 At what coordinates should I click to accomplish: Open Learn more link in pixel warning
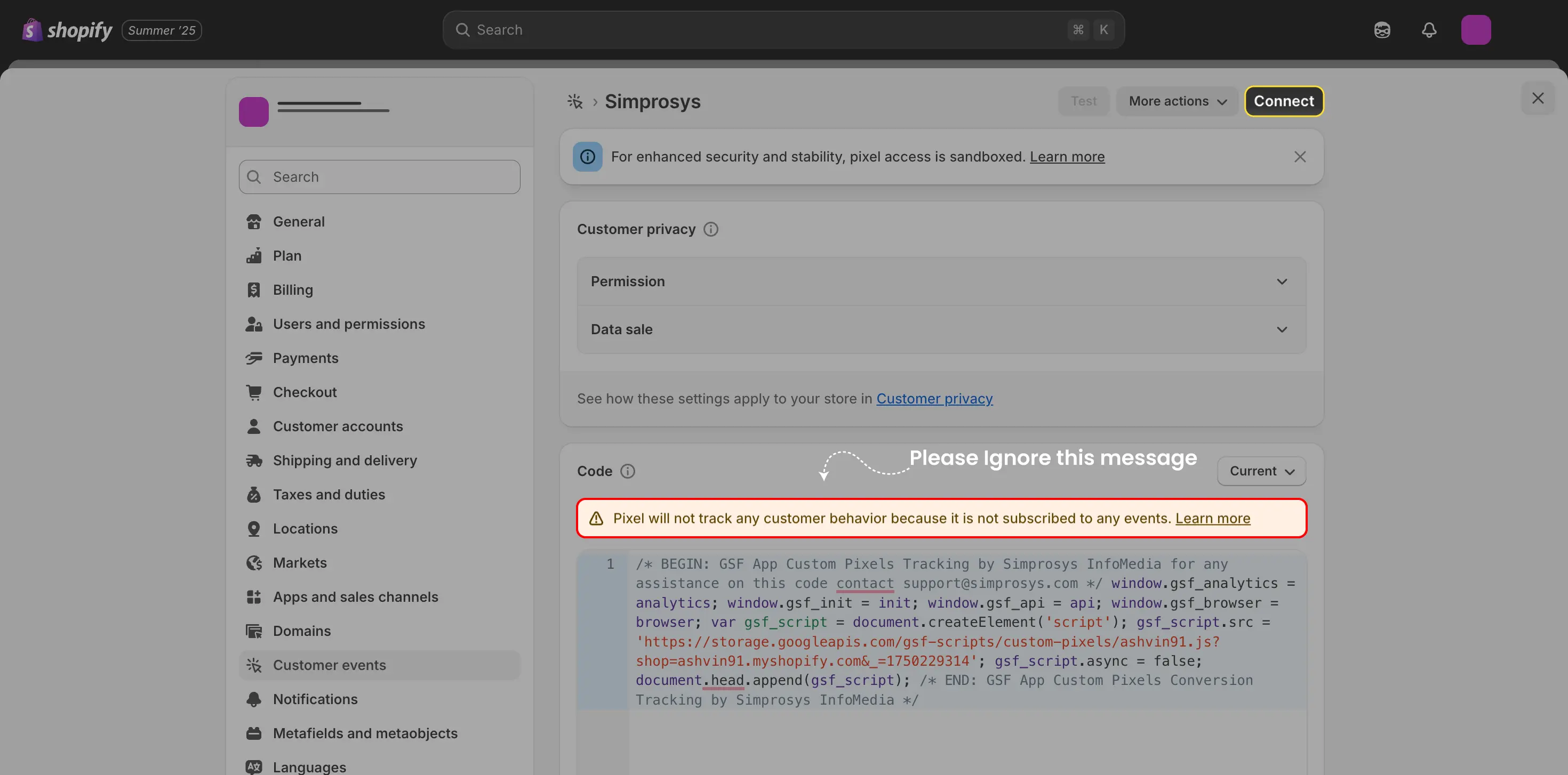coord(1212,518)
